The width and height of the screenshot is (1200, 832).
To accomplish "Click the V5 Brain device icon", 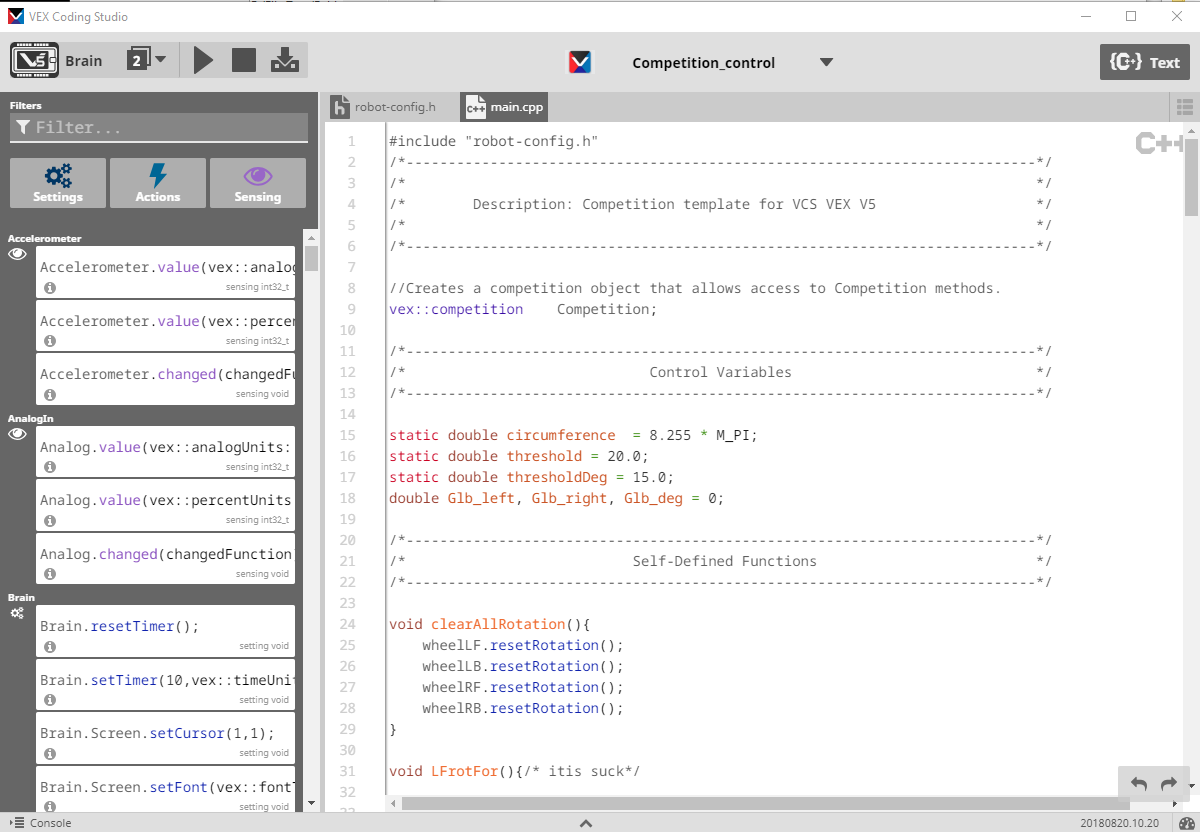I will (x=35, y=60).
